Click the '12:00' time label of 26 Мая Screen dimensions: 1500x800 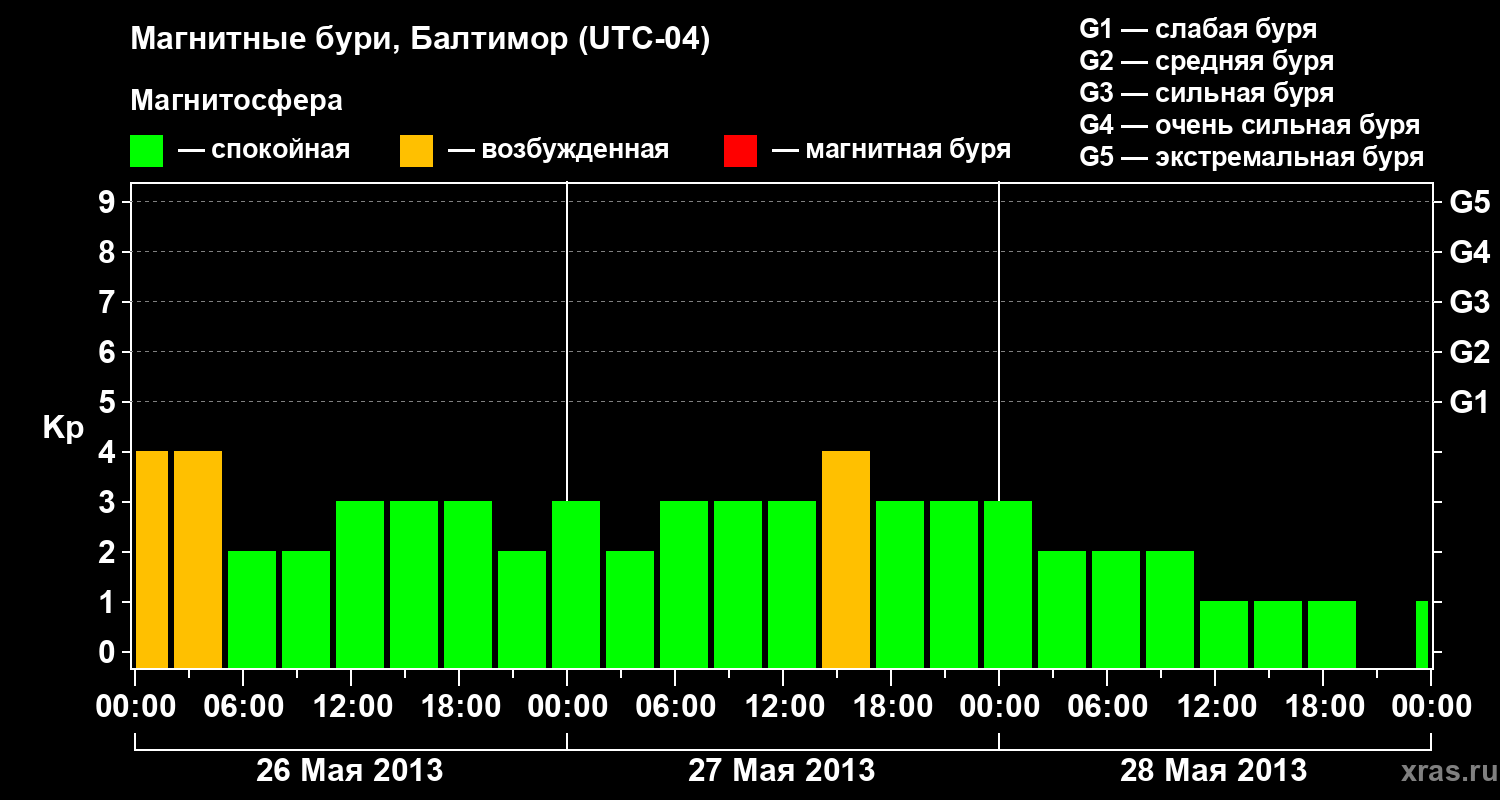pyautogui.click(x=353, y=707)
